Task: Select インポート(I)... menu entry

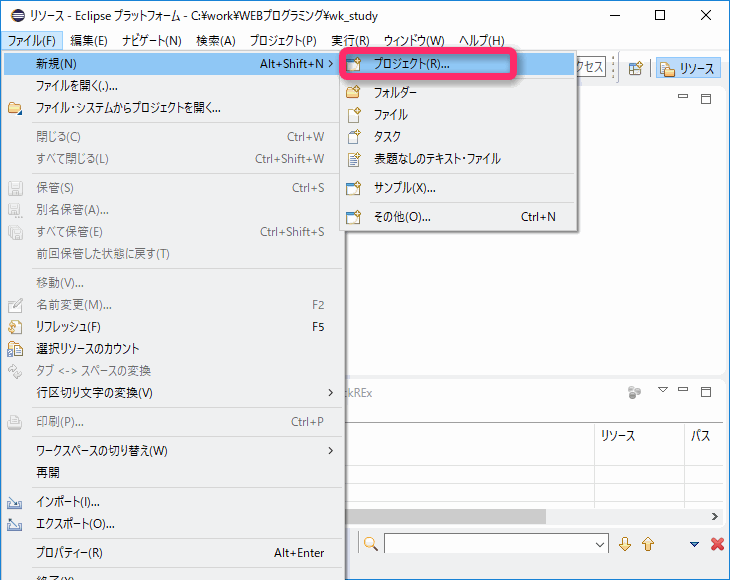Action: click(x=172, y=502)
